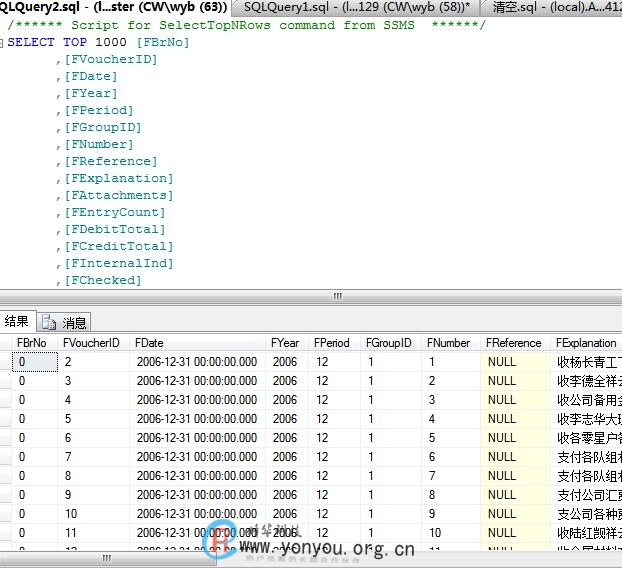Click the FExplanation column header
Screen dimensions: 622x568
click(586, 343)
